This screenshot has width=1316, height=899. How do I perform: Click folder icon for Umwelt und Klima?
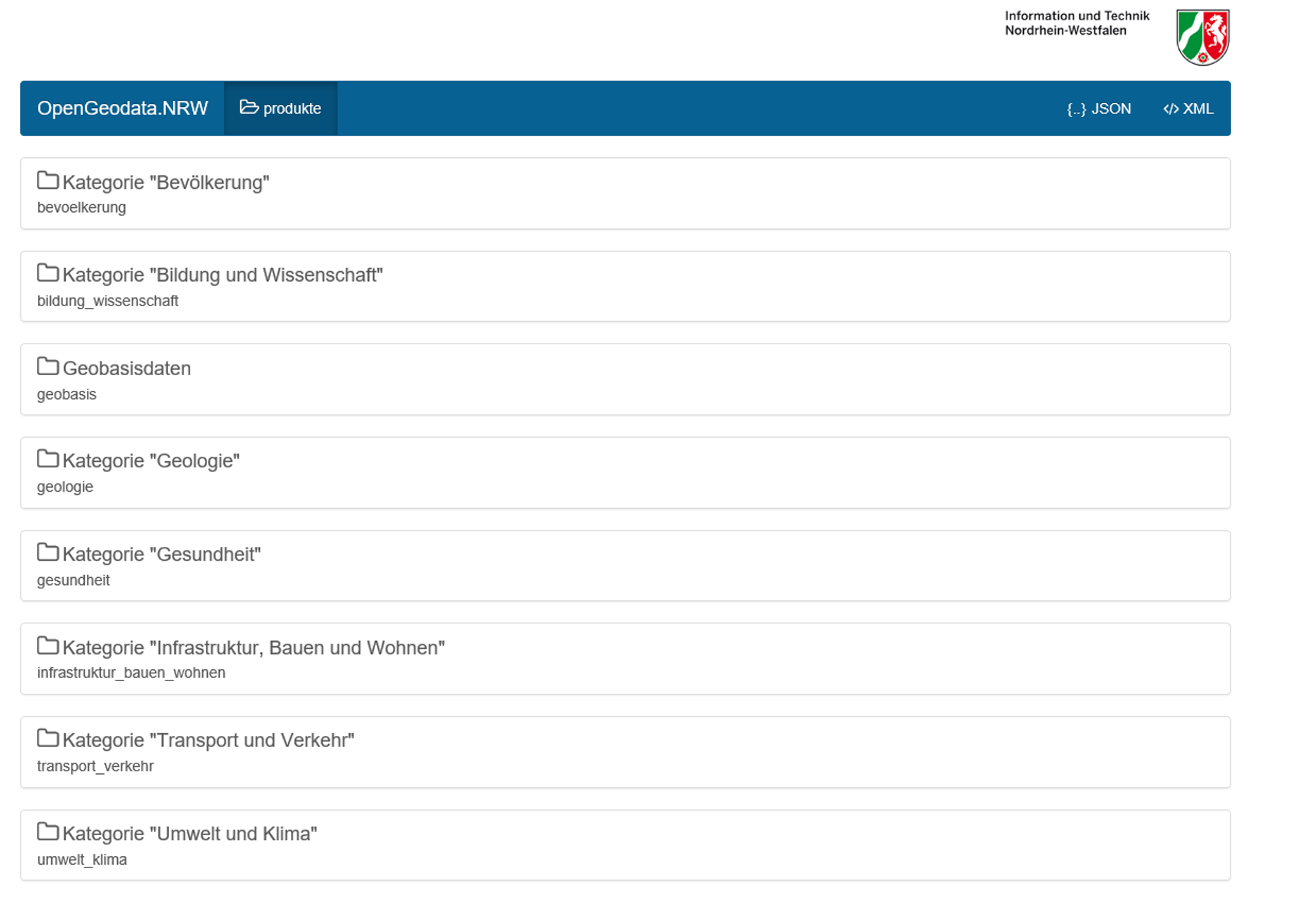click(x=48, y=832)
